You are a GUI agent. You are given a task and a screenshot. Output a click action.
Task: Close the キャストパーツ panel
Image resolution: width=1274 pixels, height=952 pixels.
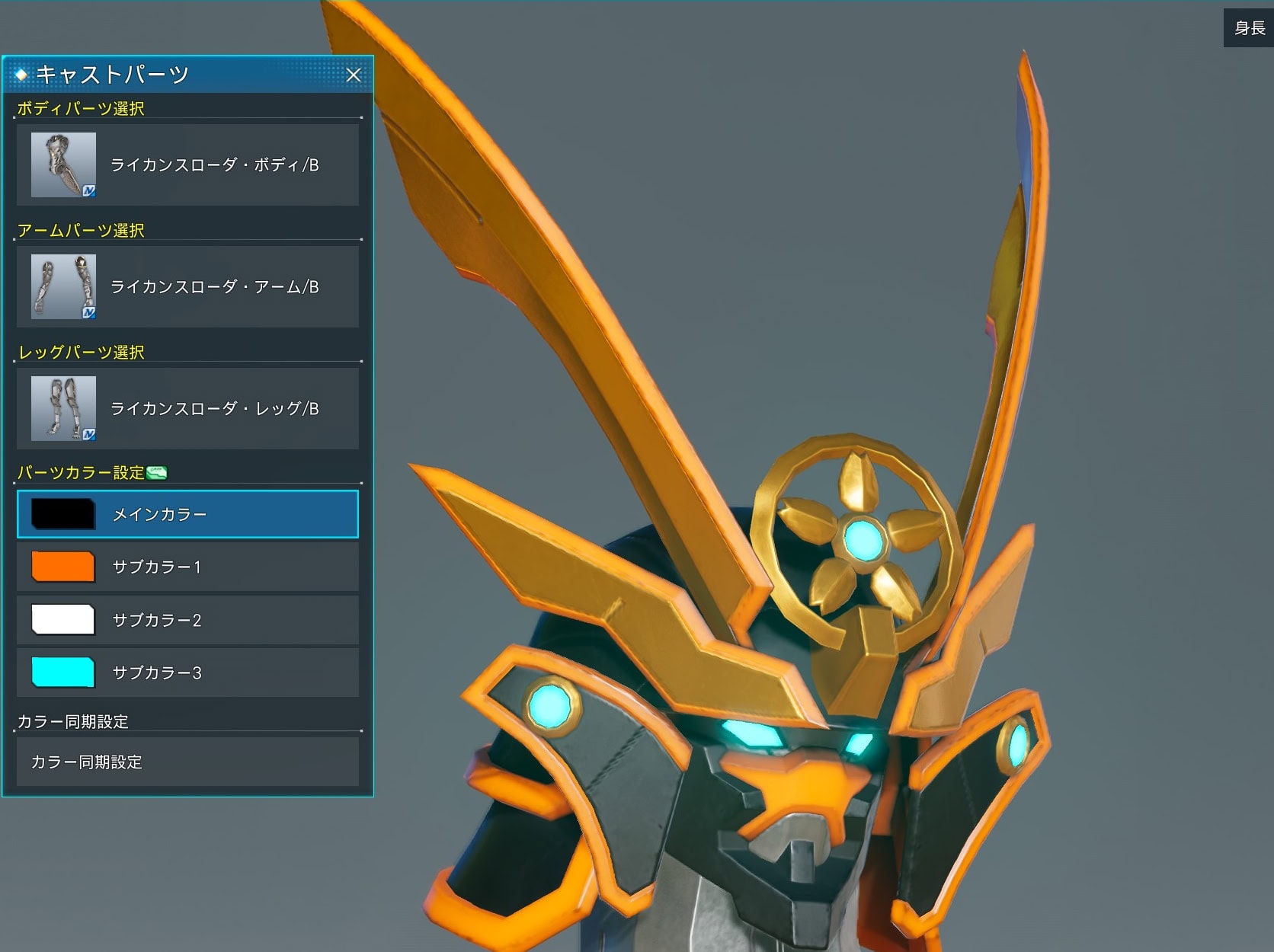coord(354,75)
